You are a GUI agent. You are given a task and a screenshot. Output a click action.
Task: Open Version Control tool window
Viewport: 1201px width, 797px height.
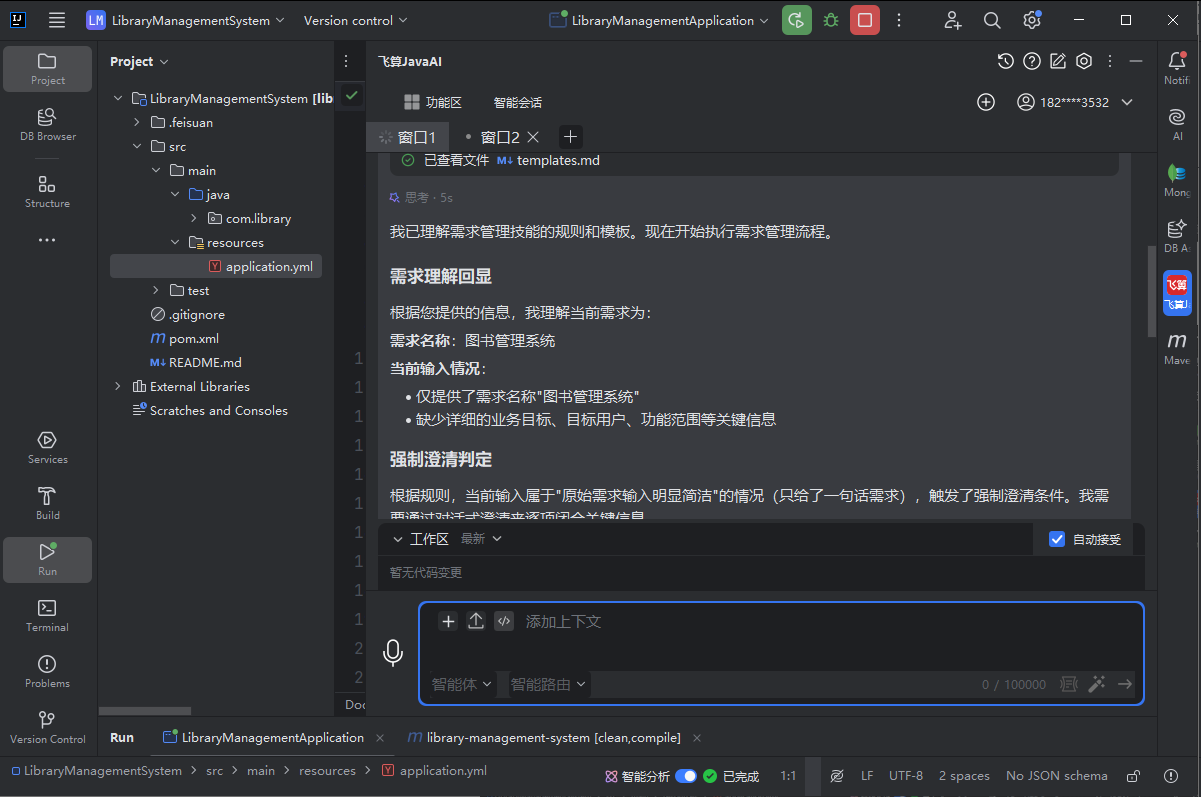tap(48, 727)
